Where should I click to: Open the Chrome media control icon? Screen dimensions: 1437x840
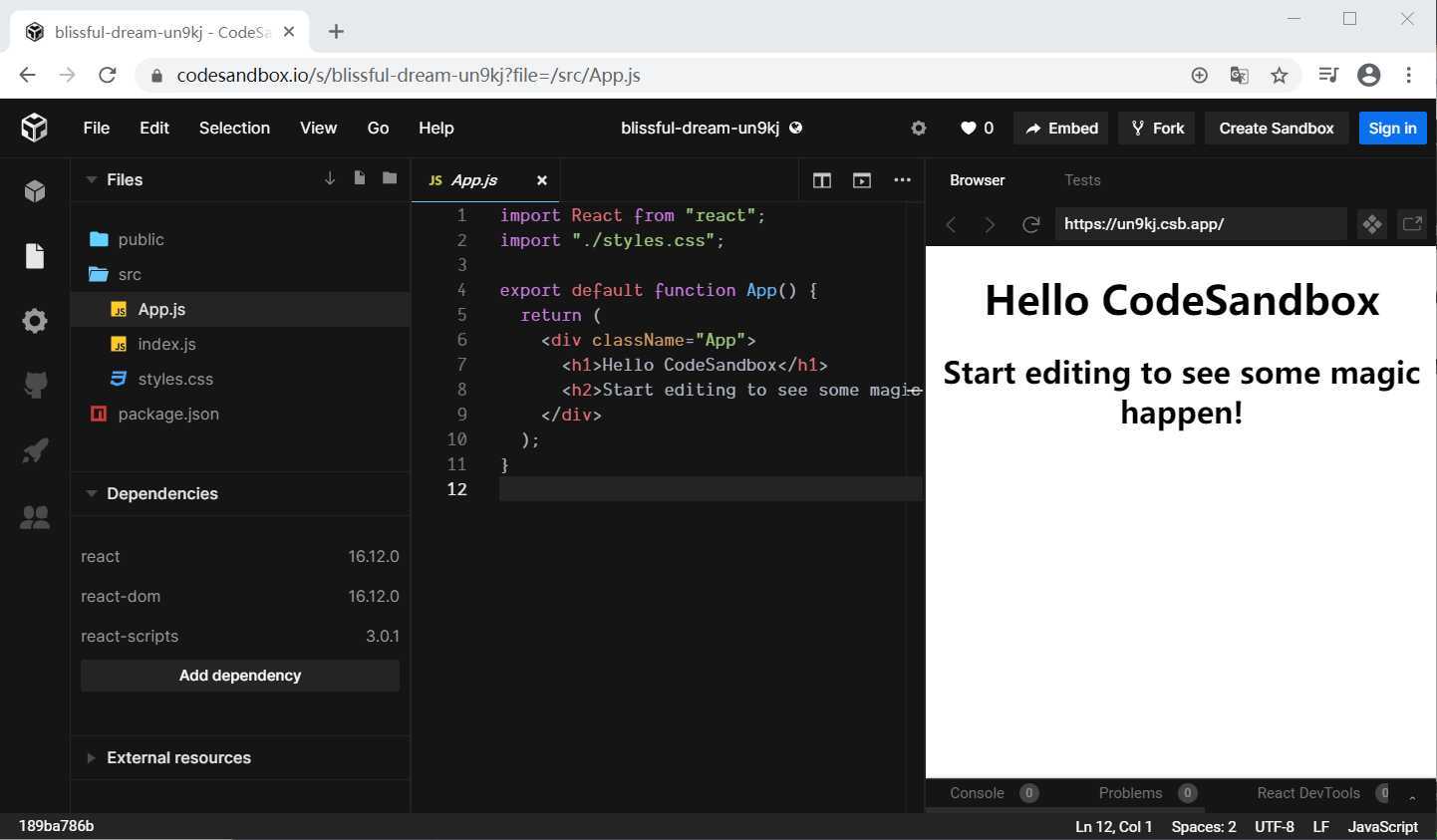point(1328,75)
